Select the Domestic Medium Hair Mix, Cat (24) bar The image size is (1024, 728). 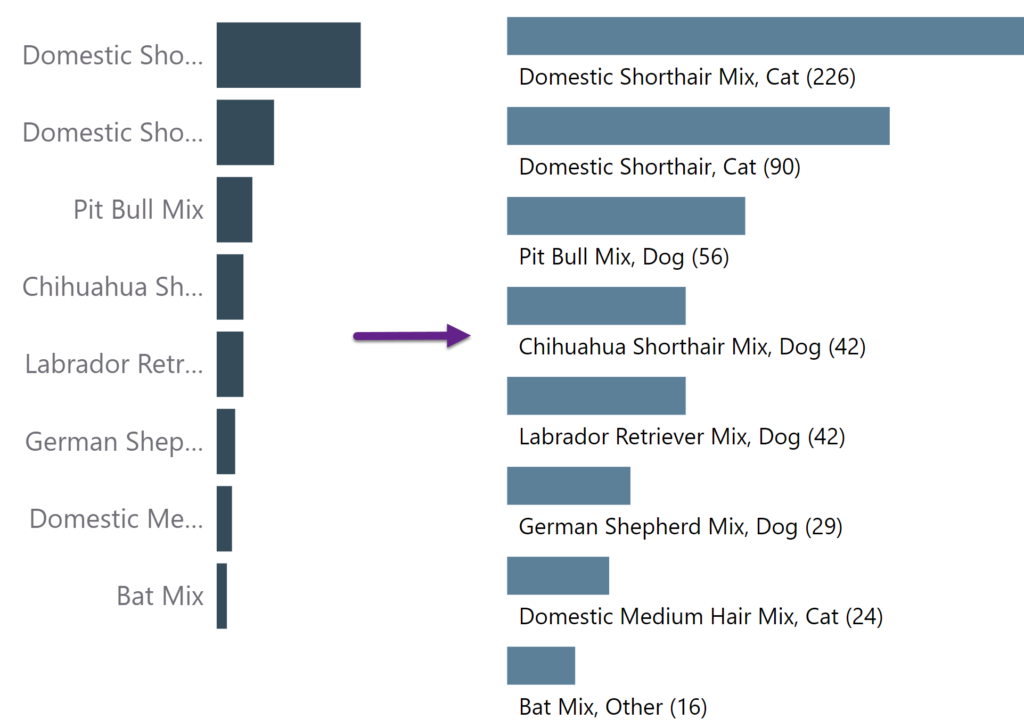(558, 576)
